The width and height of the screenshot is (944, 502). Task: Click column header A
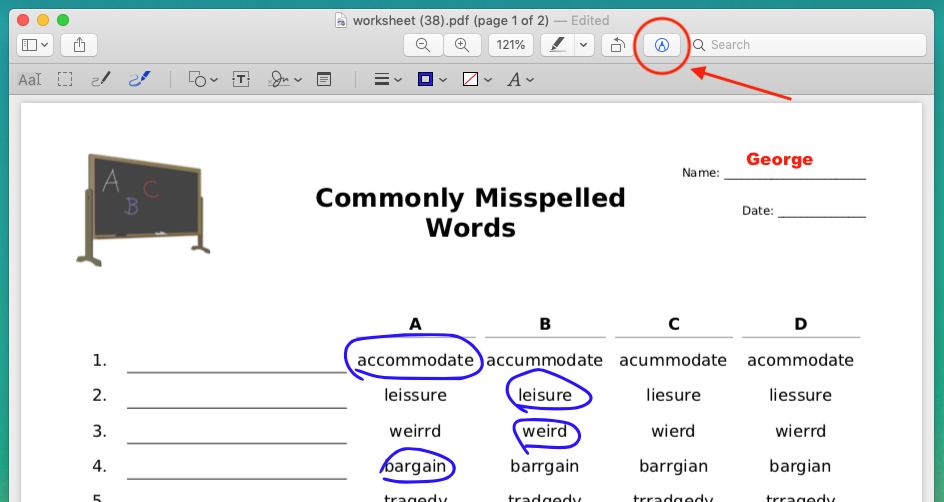tap(415, 324)
